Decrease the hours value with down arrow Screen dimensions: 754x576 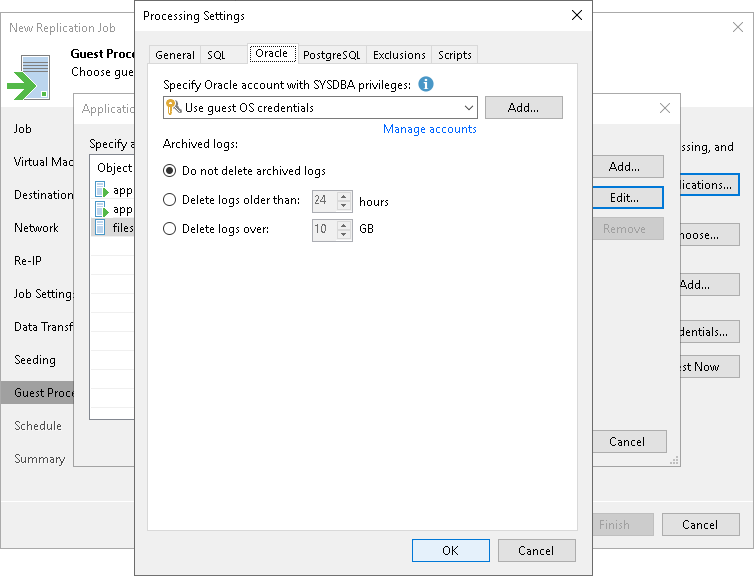tap(343, 205)
